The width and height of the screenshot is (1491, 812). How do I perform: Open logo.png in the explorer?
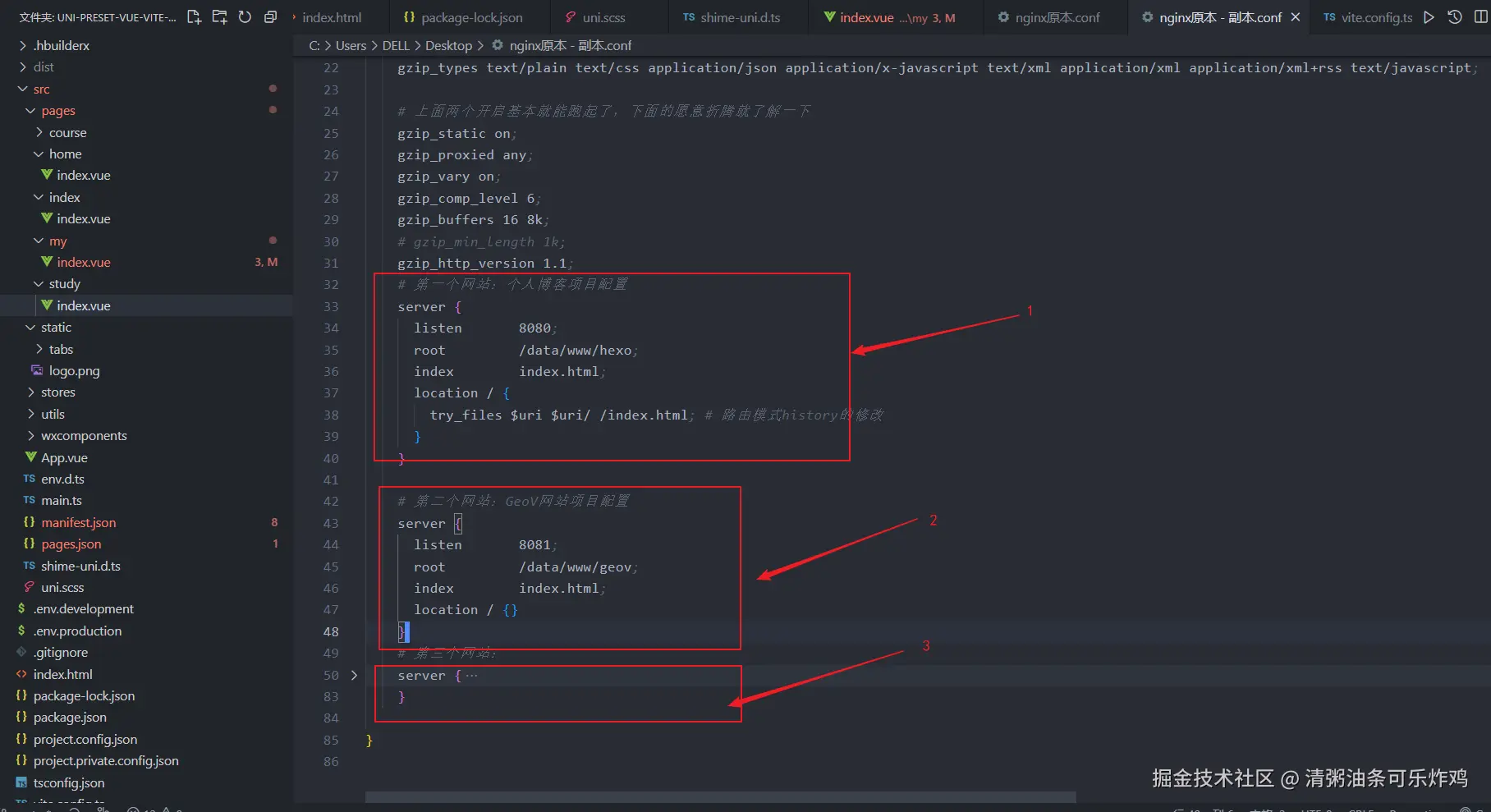[74, 370]
